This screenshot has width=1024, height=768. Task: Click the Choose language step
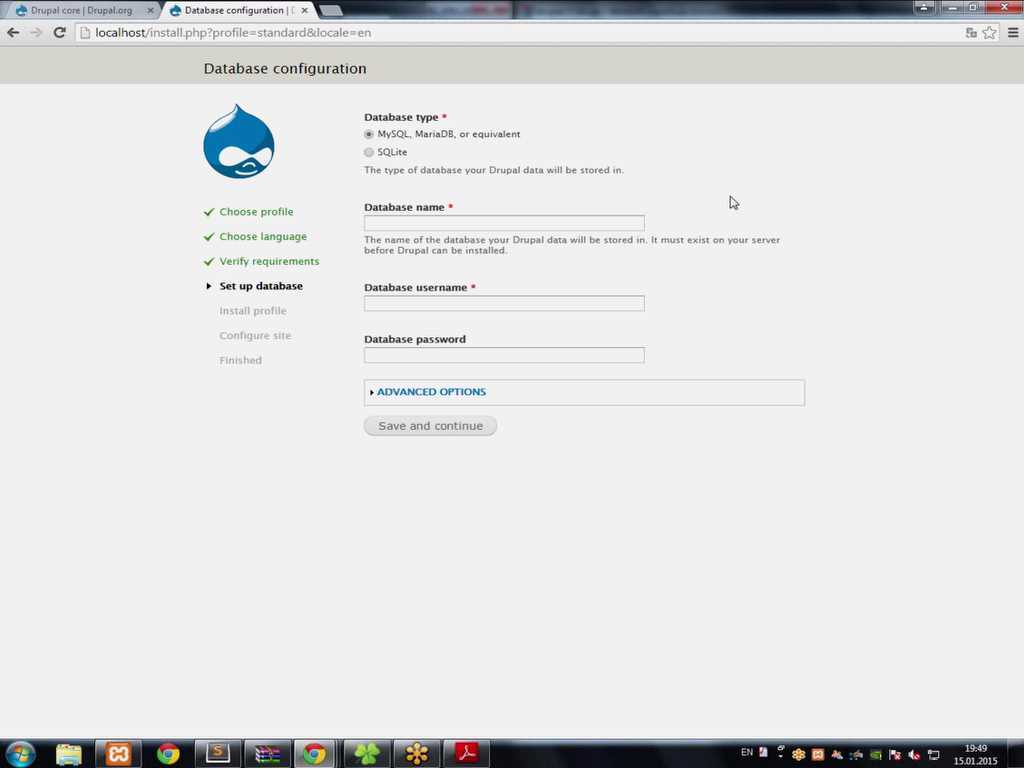point(263,236)
